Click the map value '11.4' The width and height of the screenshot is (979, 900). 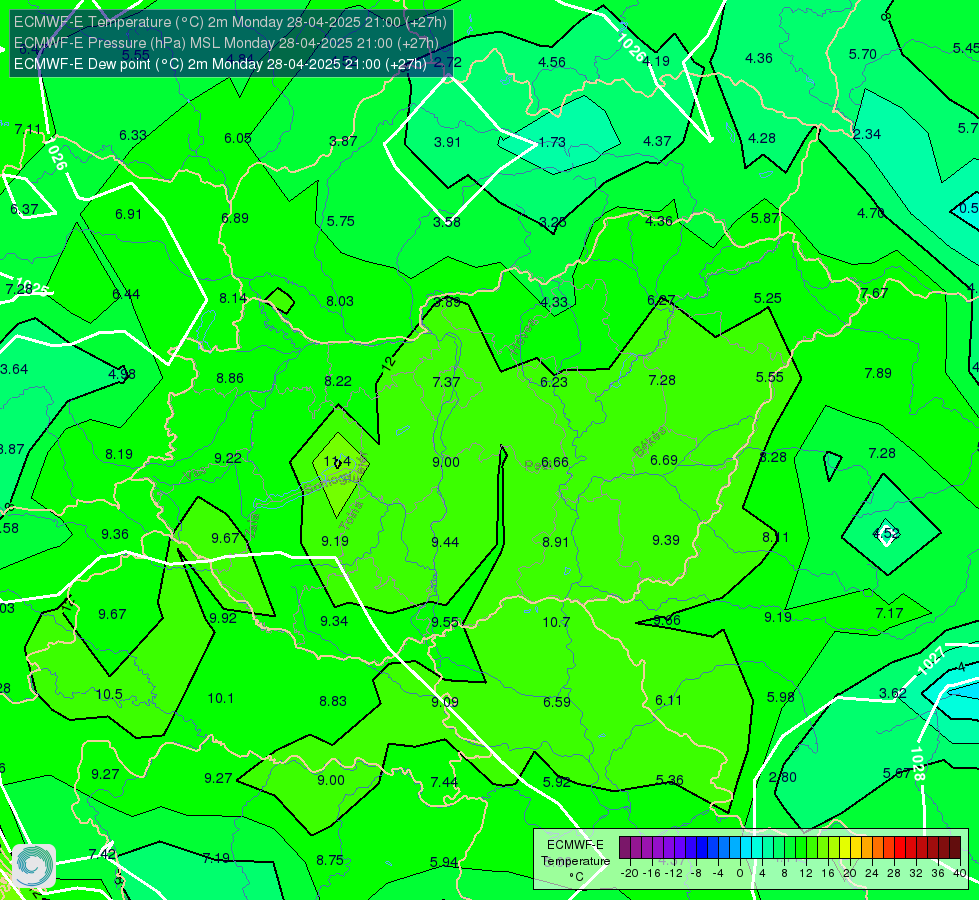pos(337,462)
